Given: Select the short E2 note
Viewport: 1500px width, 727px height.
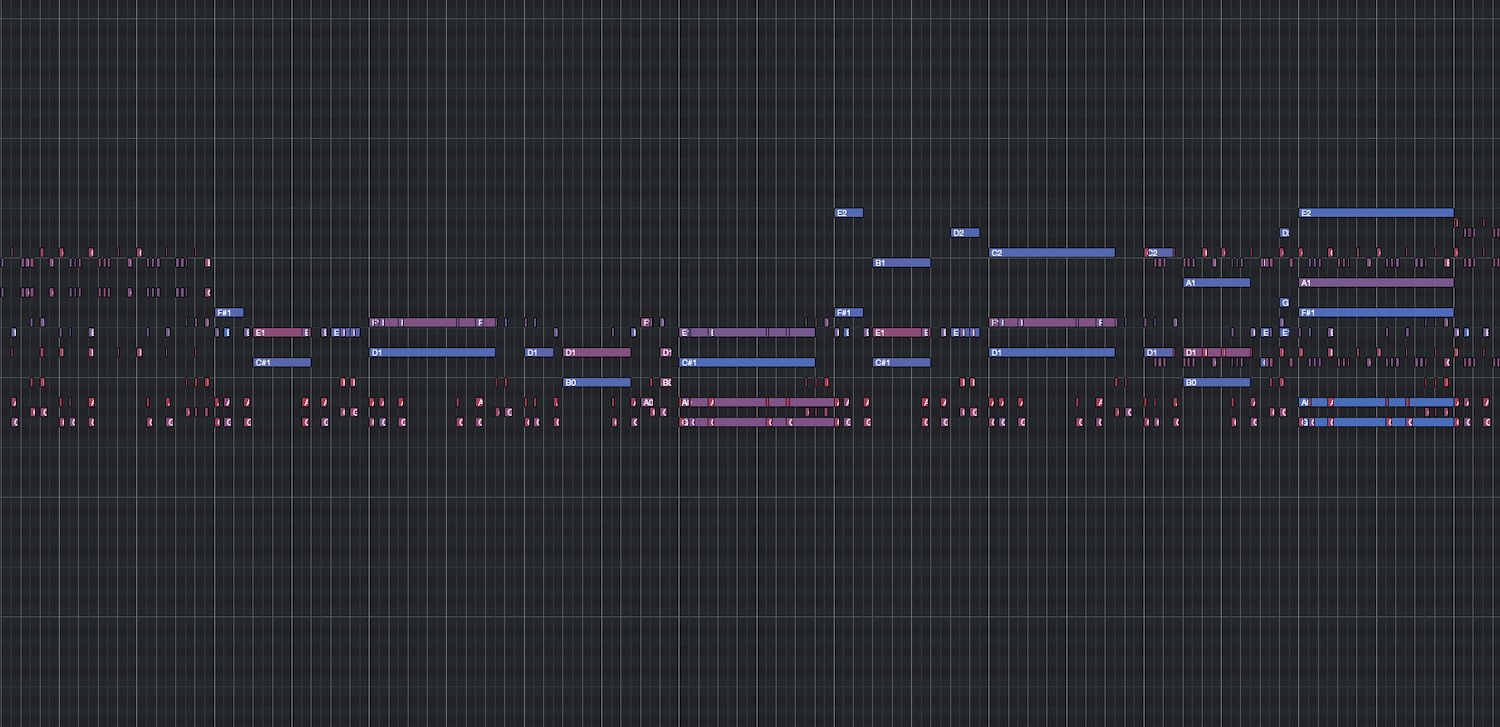Looking at the screenshot, I should (848, 213).
